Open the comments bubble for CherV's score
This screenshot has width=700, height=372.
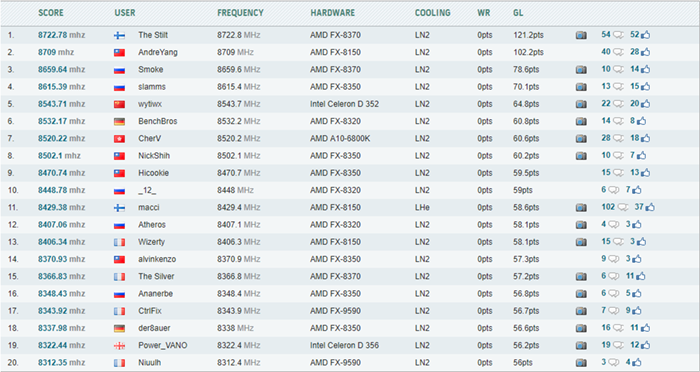coord(618,138)
